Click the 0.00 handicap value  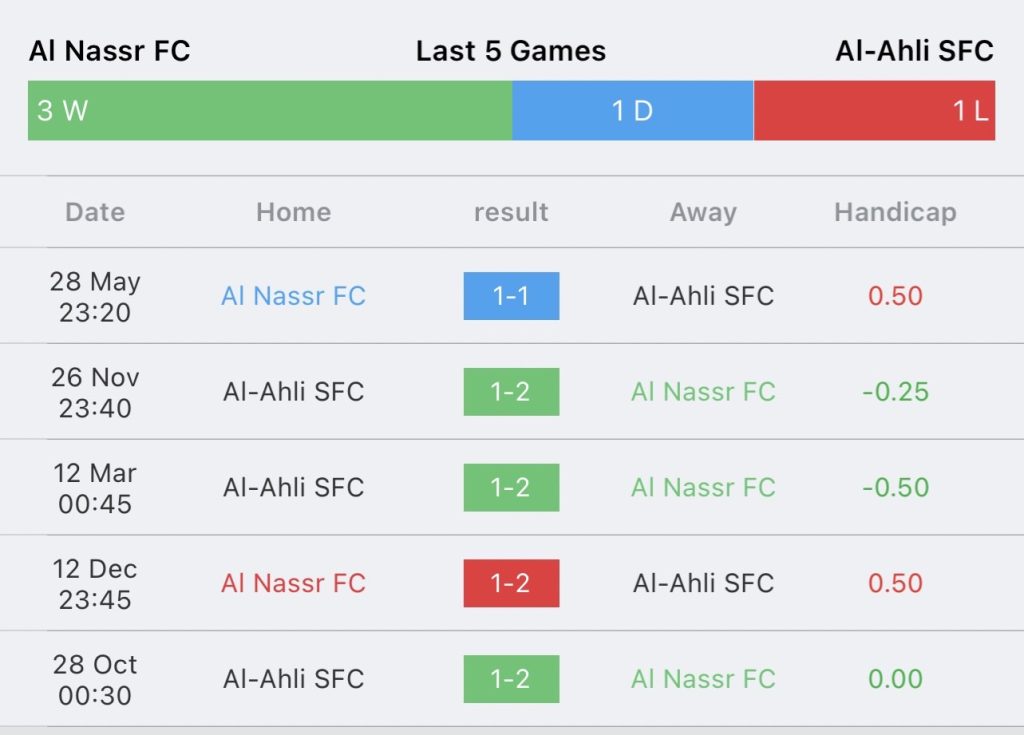[x=895, y=679]
